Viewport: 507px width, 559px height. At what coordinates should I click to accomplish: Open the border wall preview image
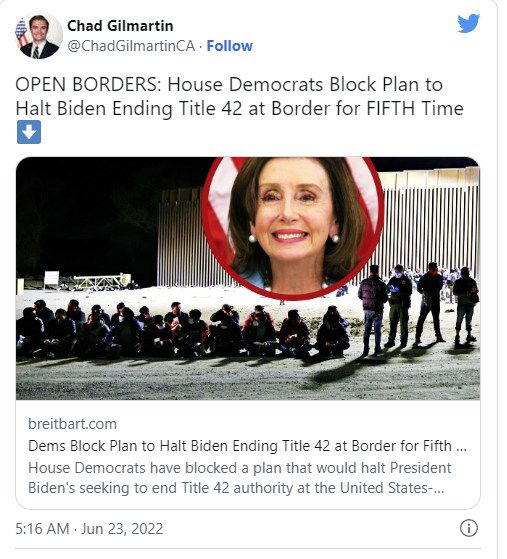[x=248, y=278]
